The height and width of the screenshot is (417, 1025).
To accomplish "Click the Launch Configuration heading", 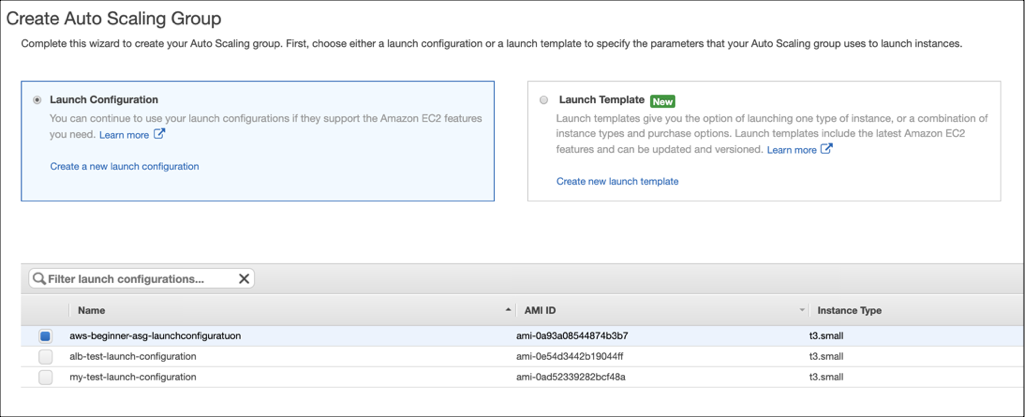I will 104,100.
